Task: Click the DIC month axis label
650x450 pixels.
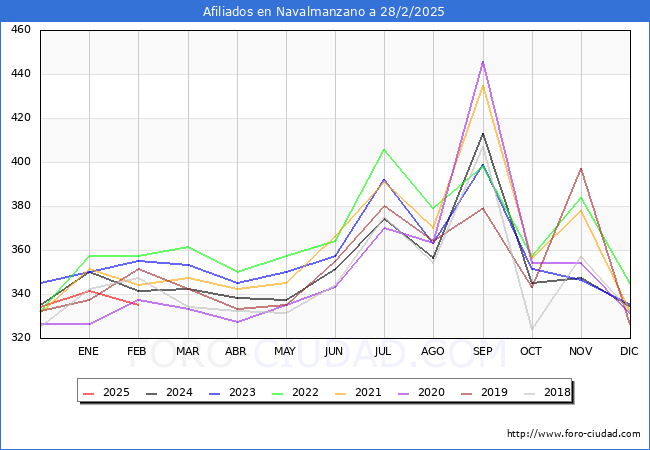Action: pyautogui.click(x=629, y=351)
